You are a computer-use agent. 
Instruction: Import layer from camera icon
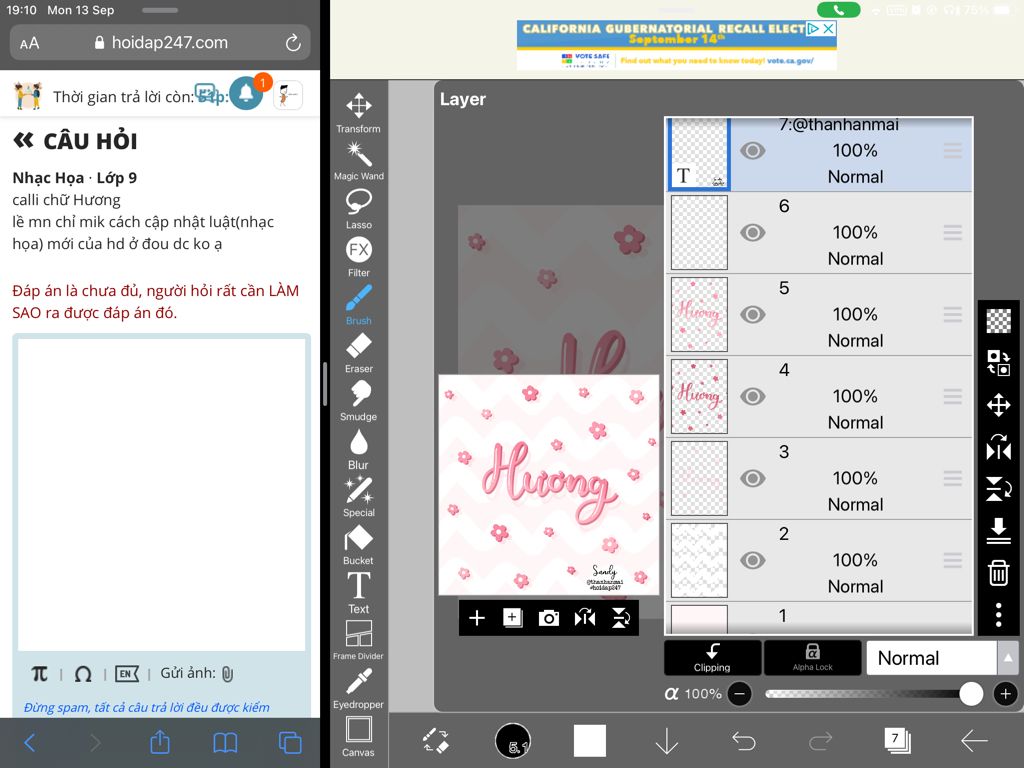pos(549,618)
